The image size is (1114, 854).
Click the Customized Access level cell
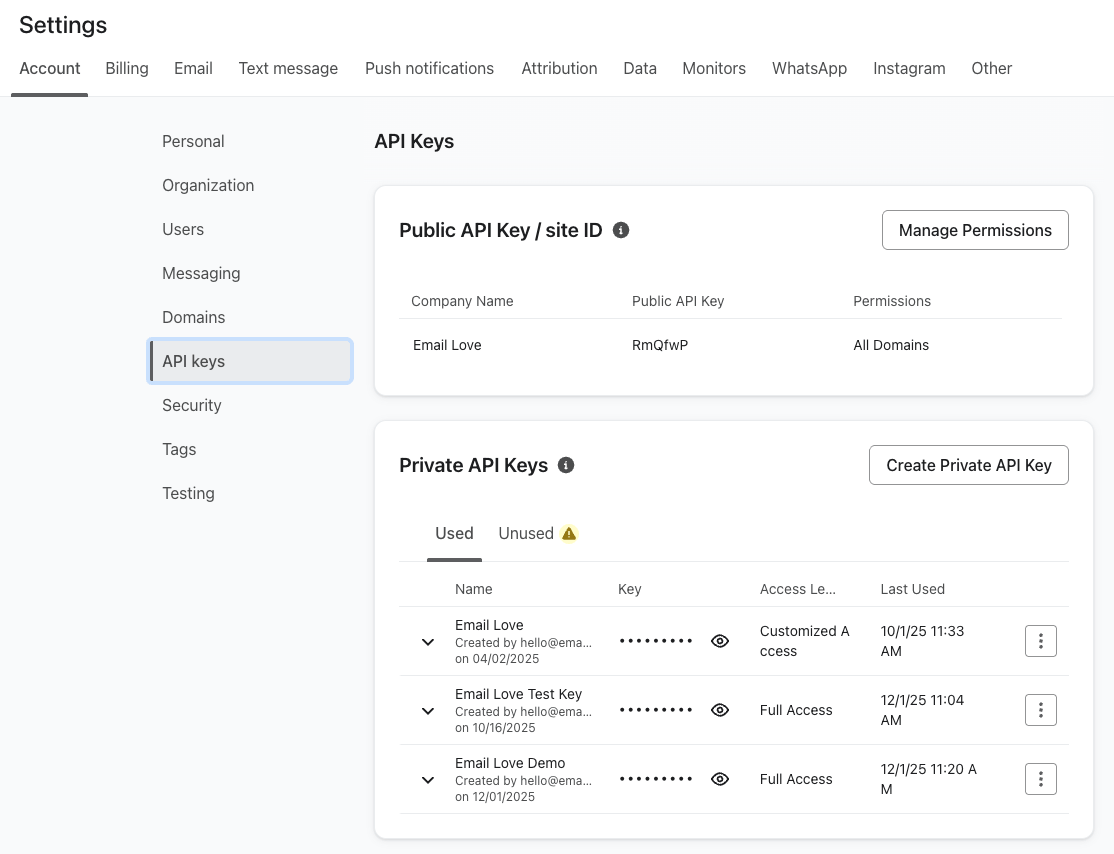[x=804, y=641]
